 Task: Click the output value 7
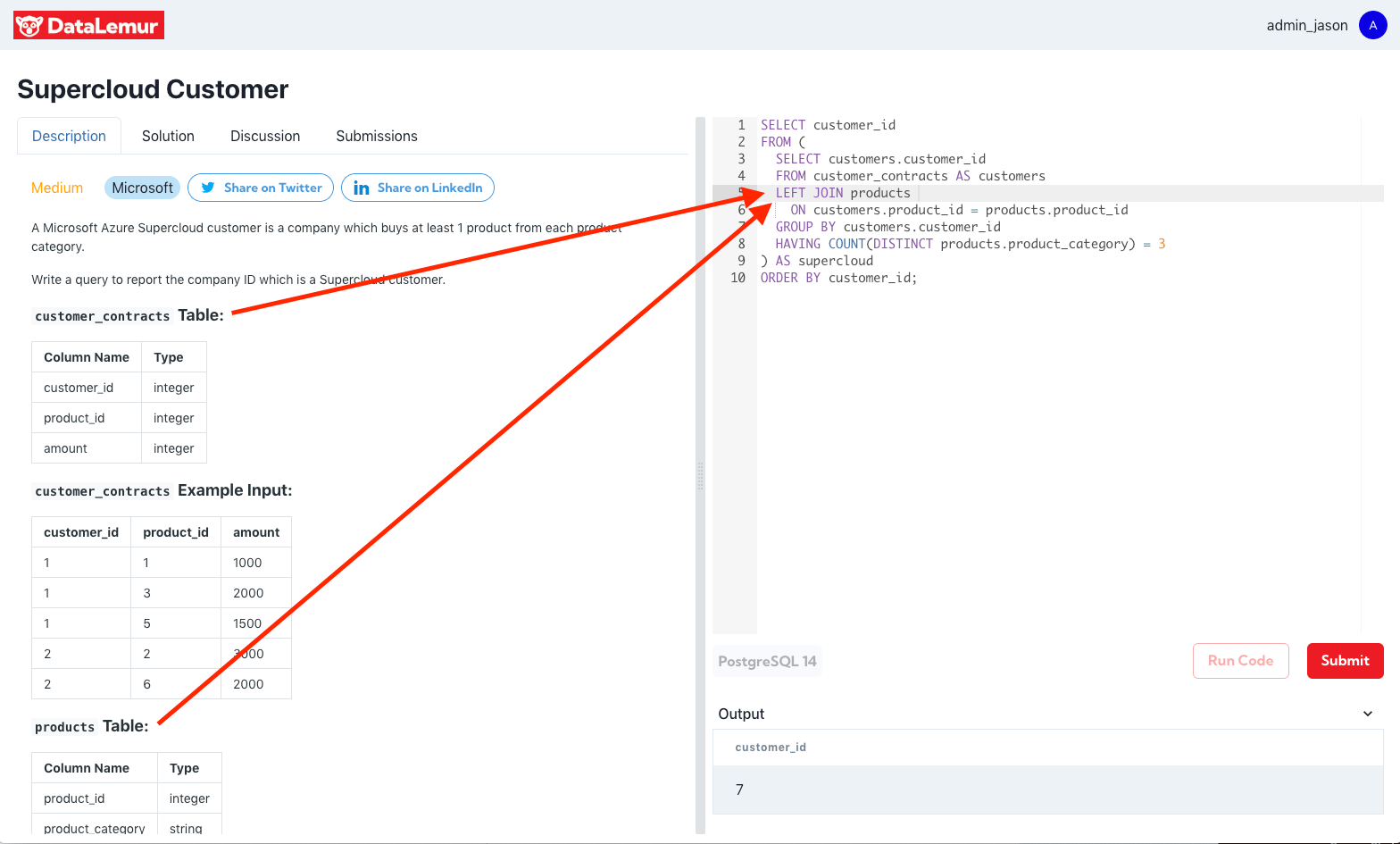point(739,790)
